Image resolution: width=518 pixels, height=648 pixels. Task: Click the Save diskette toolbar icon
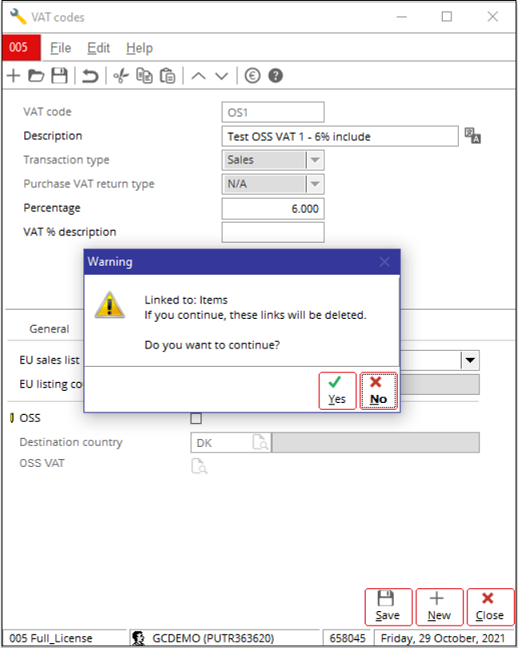(x=59, y=76)
